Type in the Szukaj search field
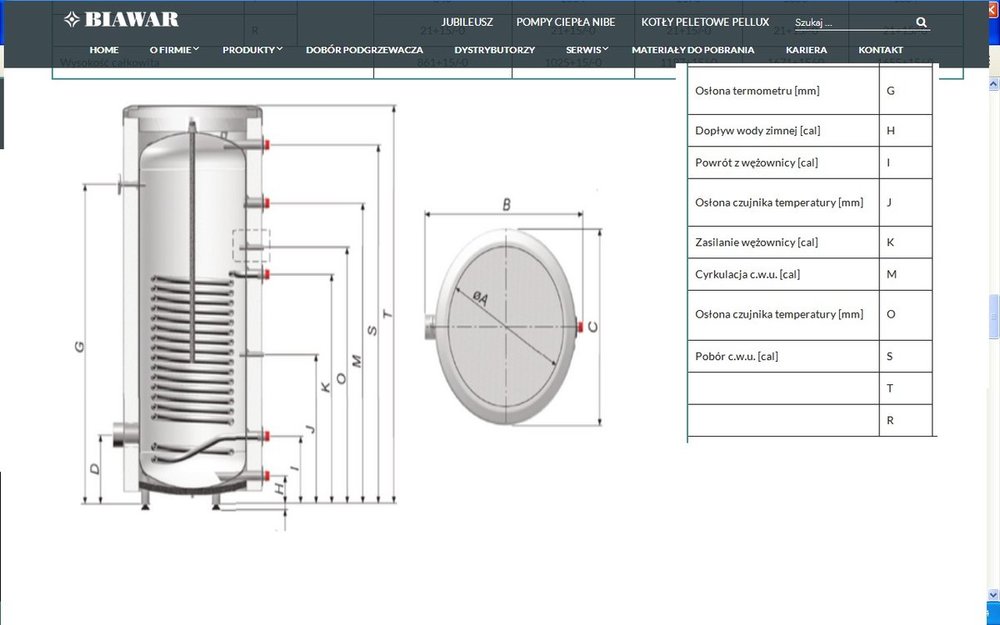The height and width of the screenshot is (625, 1000). click(x=850, y=23)
